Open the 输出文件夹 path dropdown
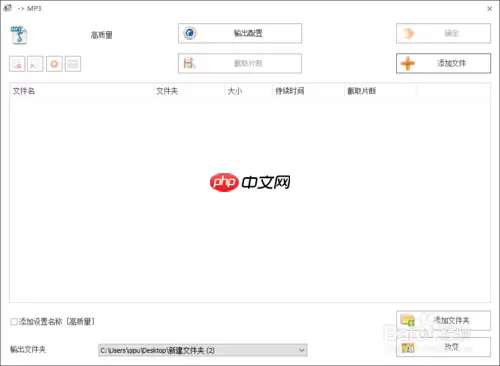The height and width of the screenshot is (366, 500). (203, 350)
